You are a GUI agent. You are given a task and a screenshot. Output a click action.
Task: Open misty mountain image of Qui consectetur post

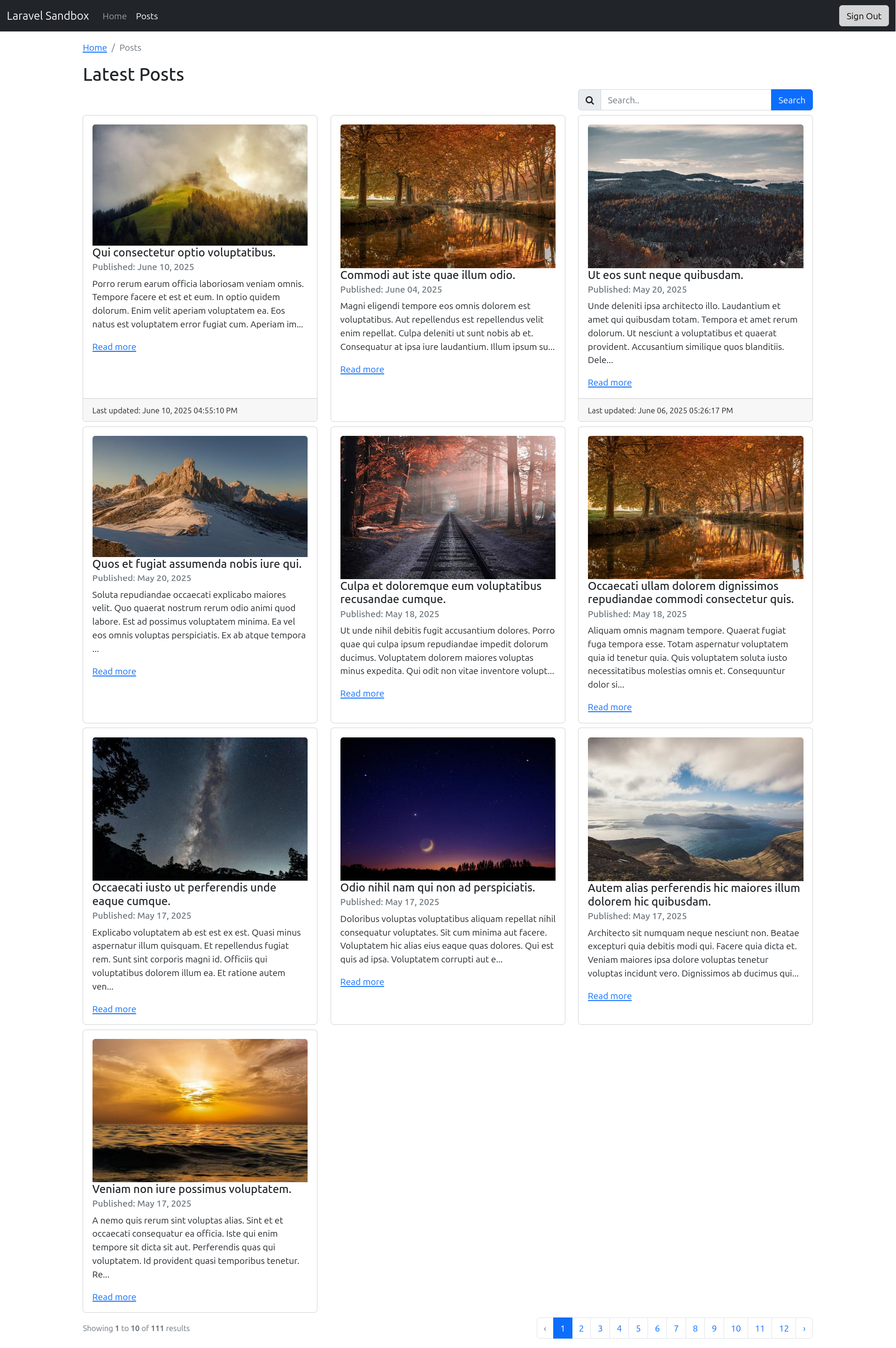click(200, 185)
